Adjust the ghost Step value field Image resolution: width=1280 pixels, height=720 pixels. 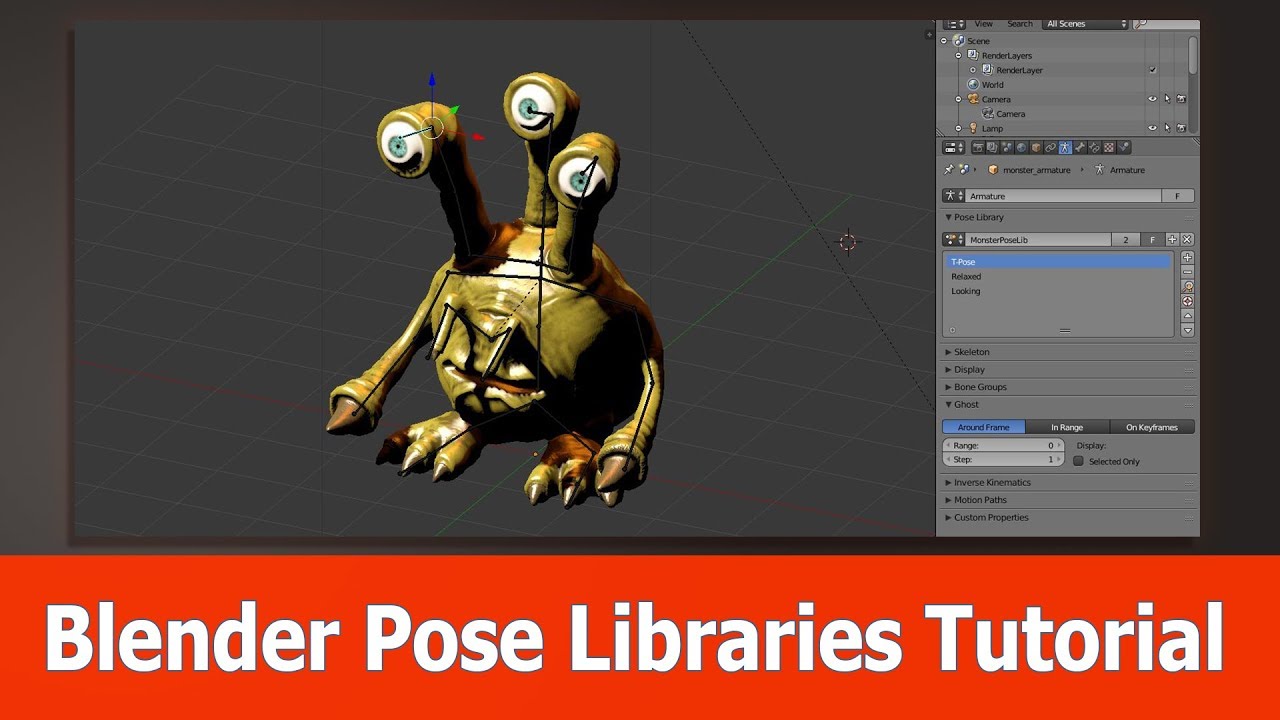click(1004, 460)
